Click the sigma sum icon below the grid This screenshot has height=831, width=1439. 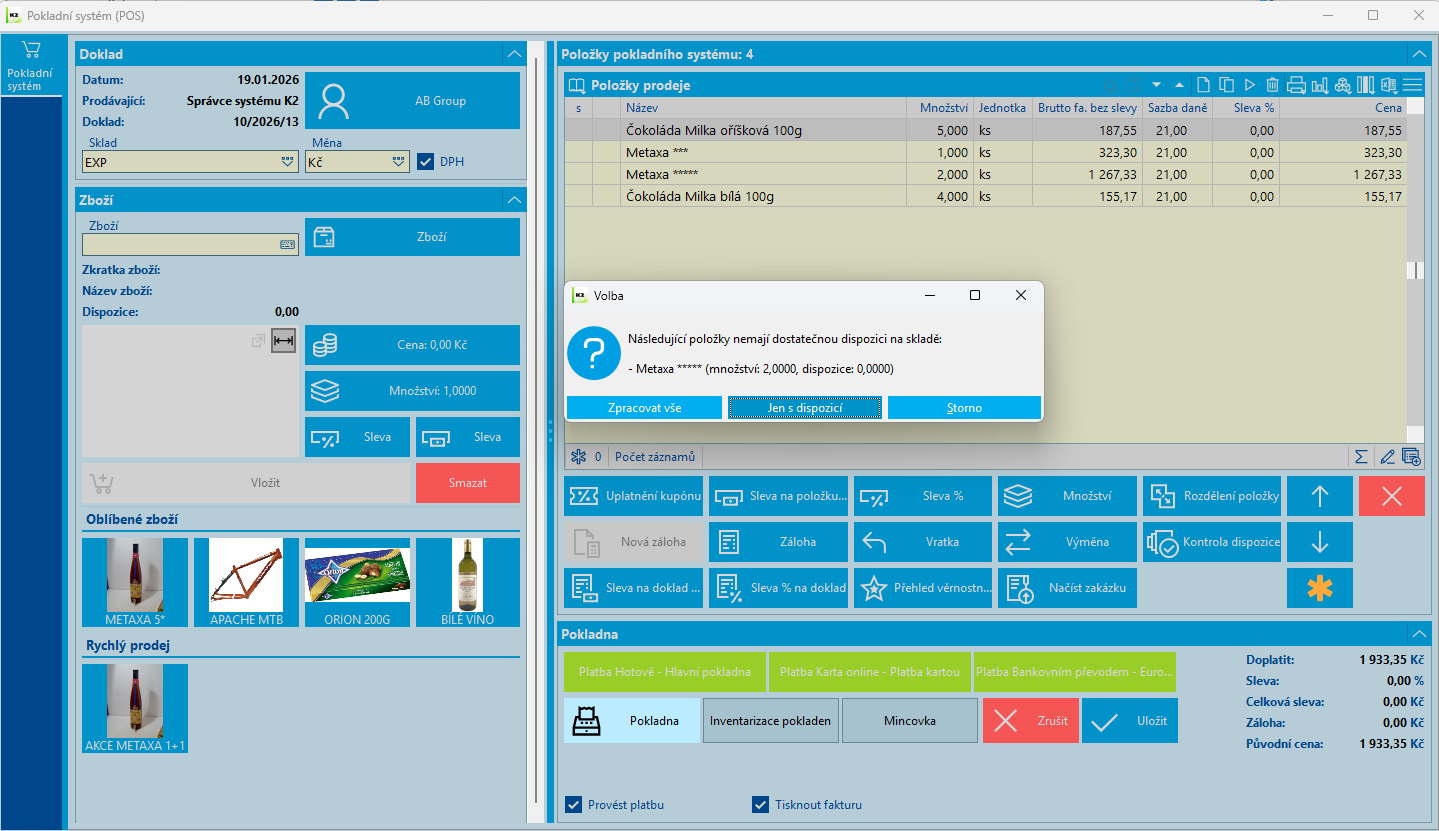click(x=1361, y=457)
